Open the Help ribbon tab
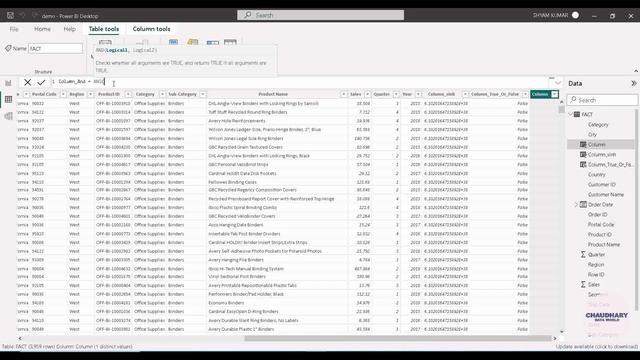 tap(69, 29)
